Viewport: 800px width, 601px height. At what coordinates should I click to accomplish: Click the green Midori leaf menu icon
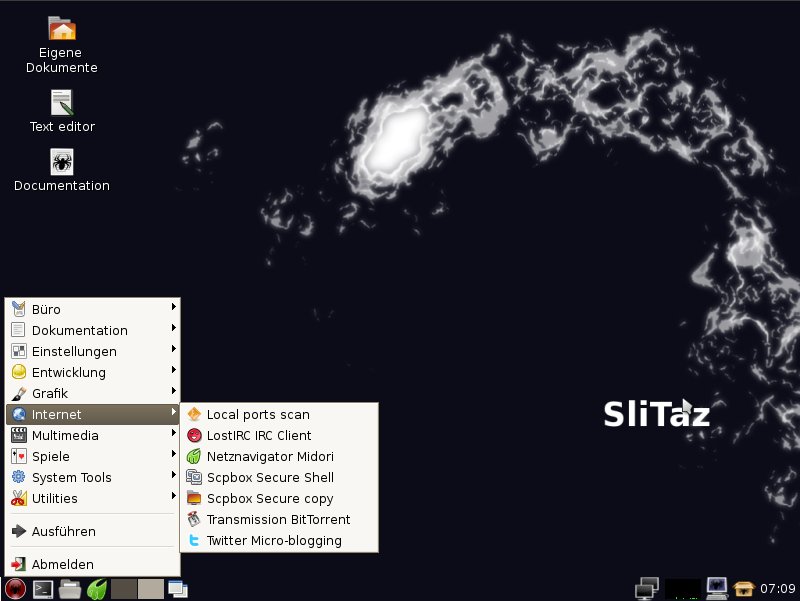pyautogui.click(x=194, y=456)
